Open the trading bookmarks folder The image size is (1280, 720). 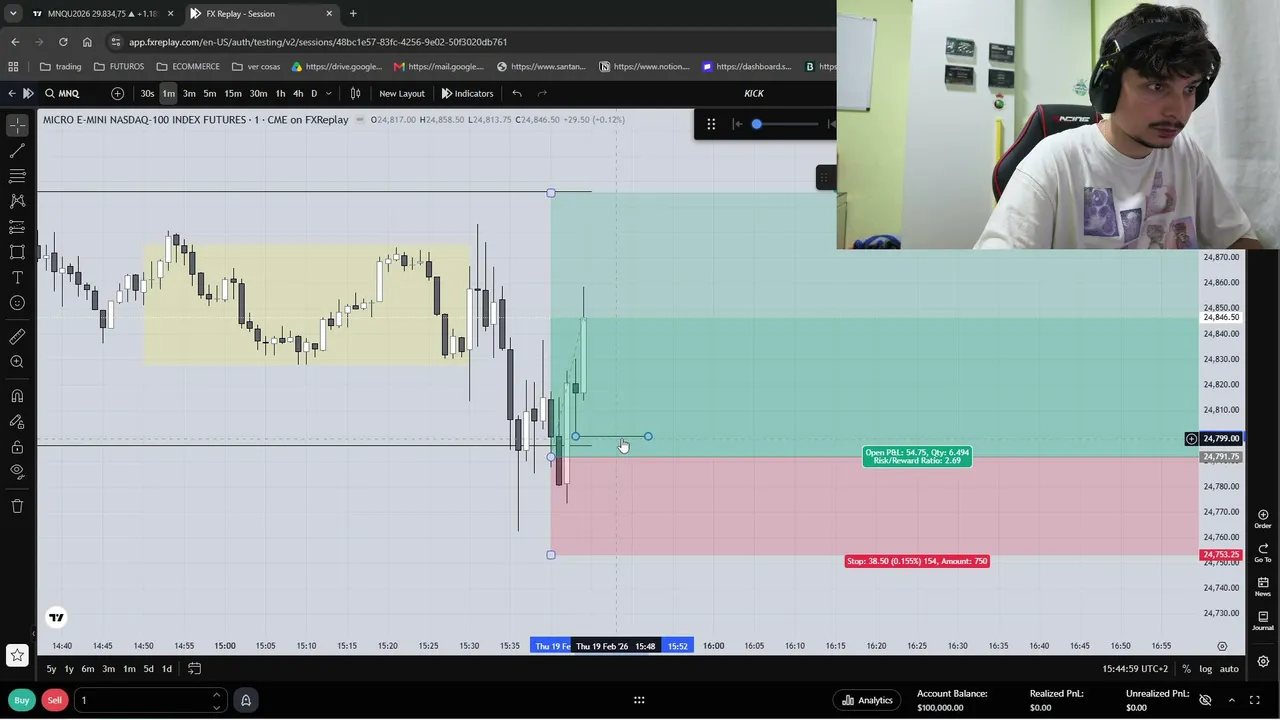(x=61, y=67)
